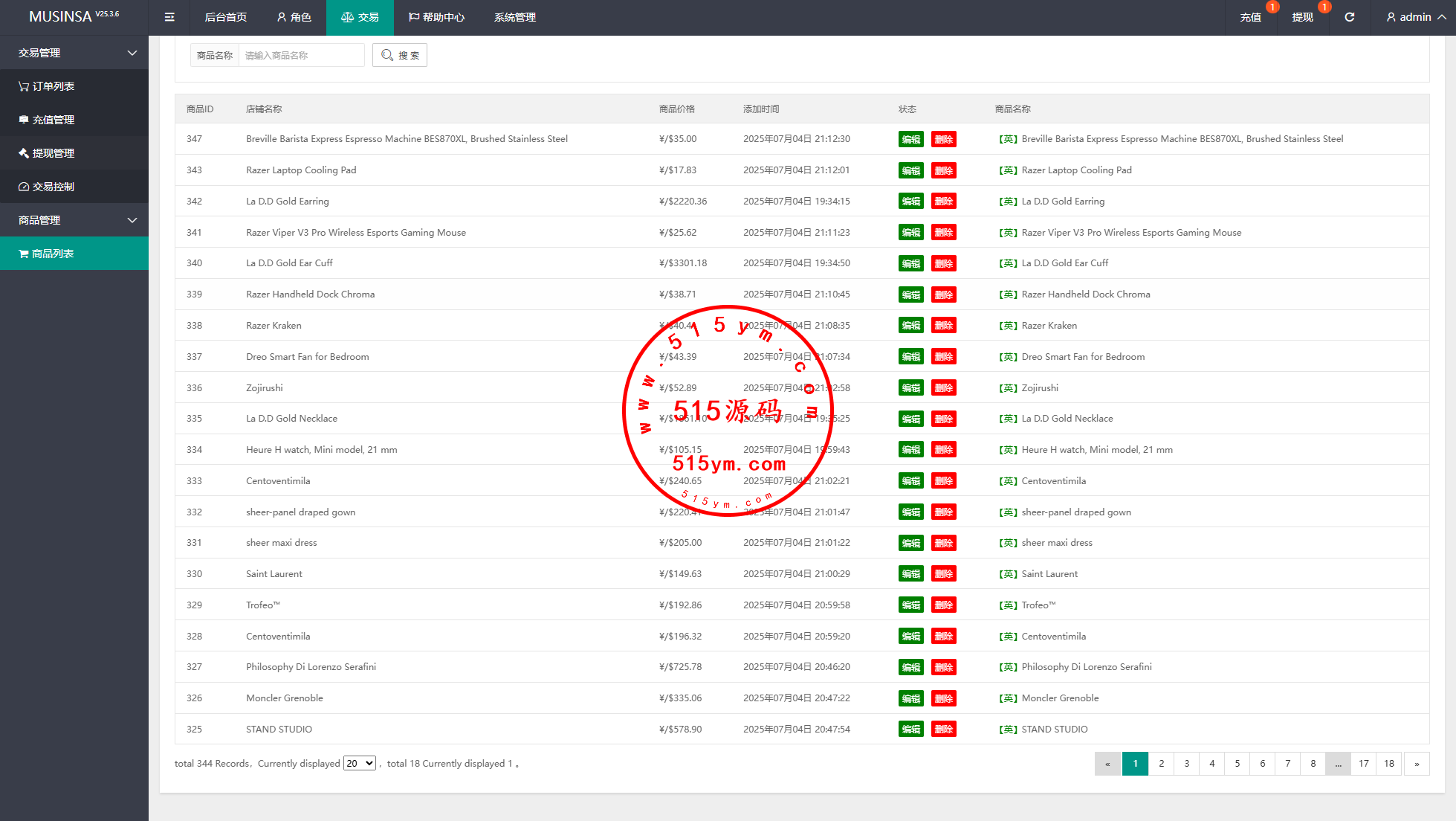Image resolution: width=1456 pixels, height=821 pixels.
Task: Open the 帮助中心 top menu
Action: (436, 17)
